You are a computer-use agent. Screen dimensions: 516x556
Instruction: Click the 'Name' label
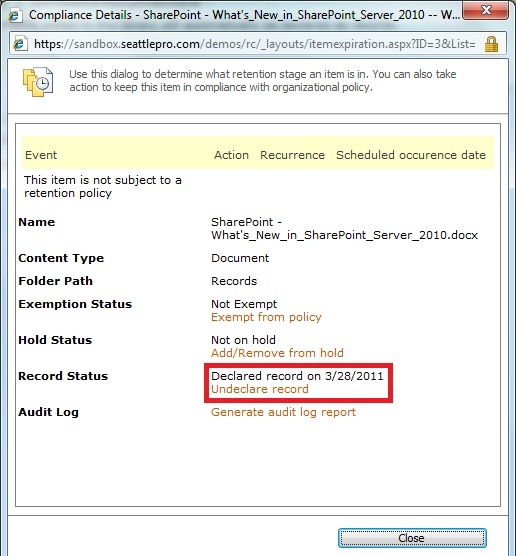[x=37, y=222]
